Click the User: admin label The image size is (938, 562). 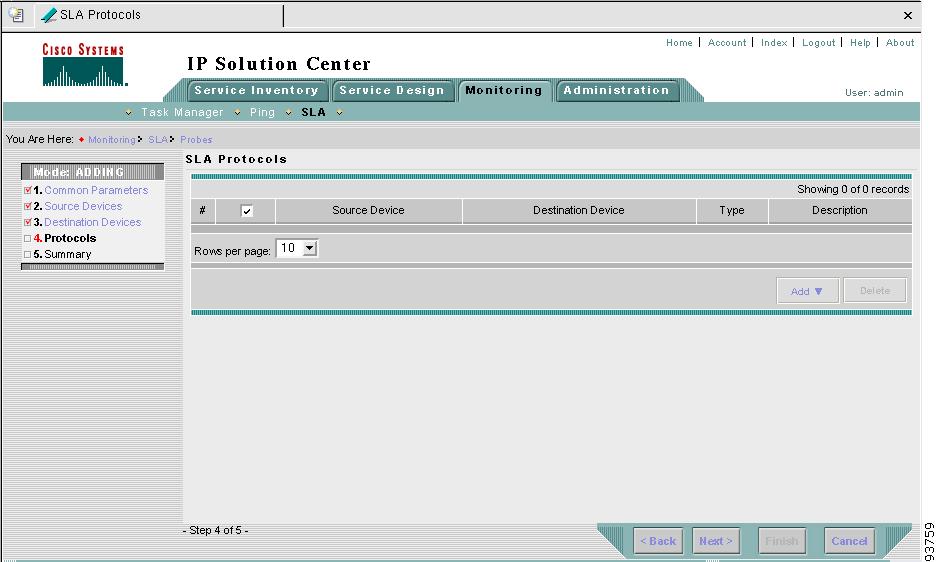(874, 93)
